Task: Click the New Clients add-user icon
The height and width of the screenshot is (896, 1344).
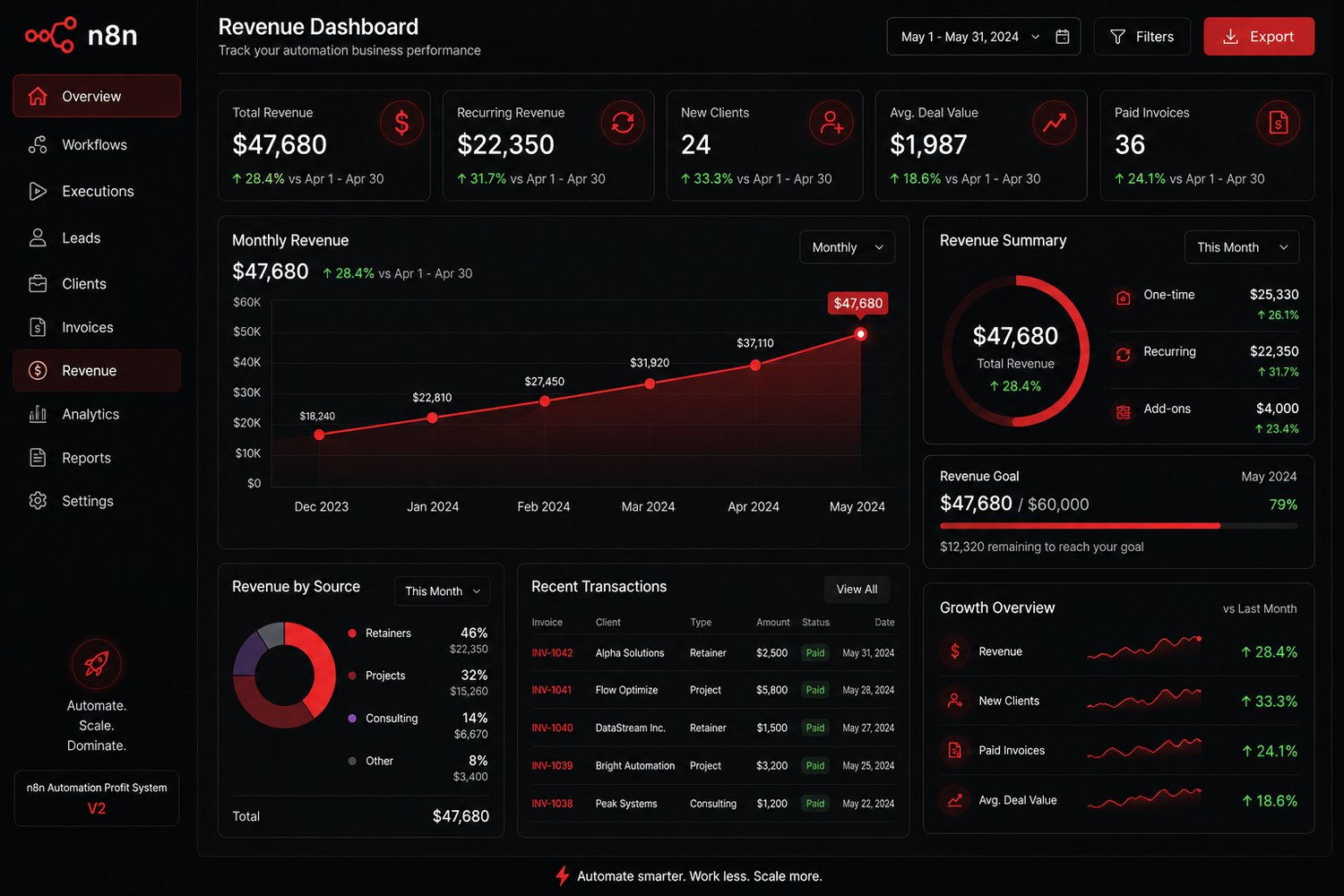Action: coord(831,123)
